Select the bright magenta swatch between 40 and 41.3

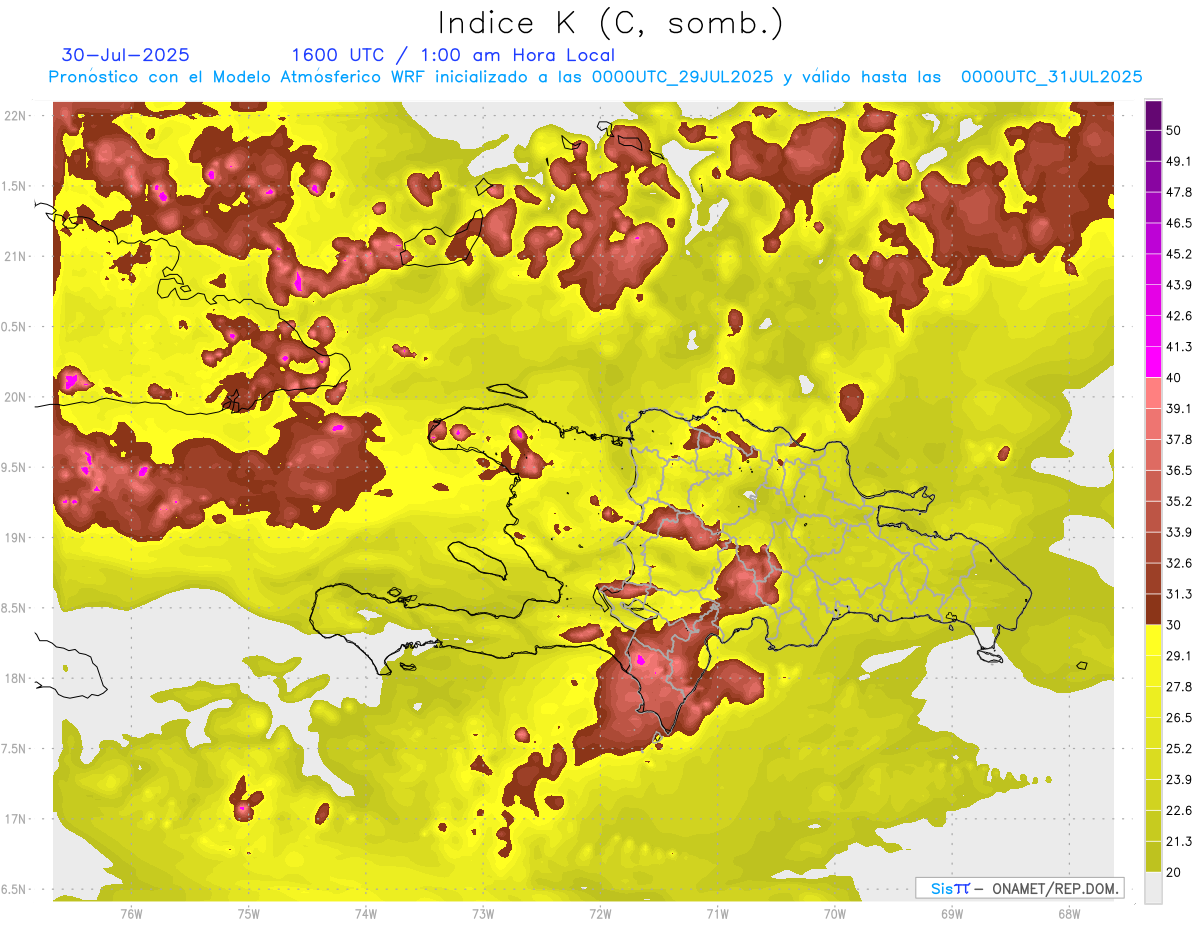(x=1153, y=362)
